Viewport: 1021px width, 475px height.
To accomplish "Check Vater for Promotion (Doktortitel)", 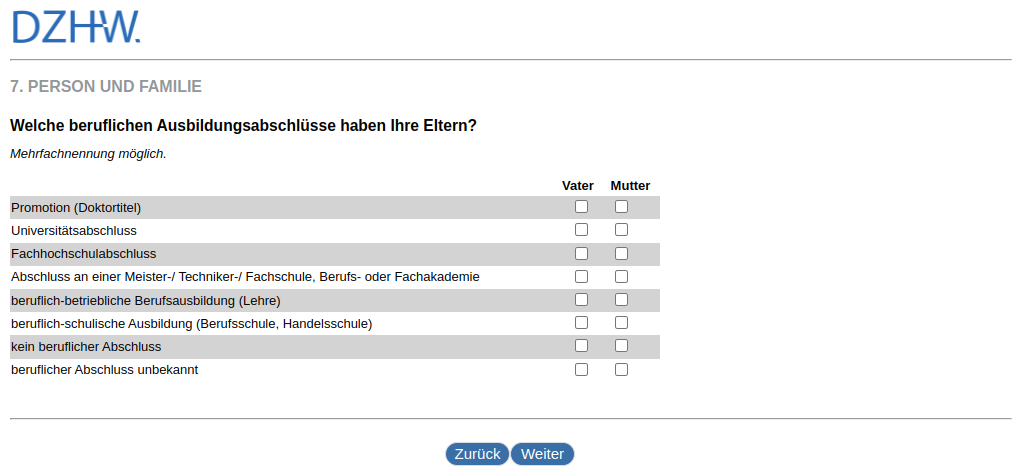I will pyautogui.click(x=581, y=207).
